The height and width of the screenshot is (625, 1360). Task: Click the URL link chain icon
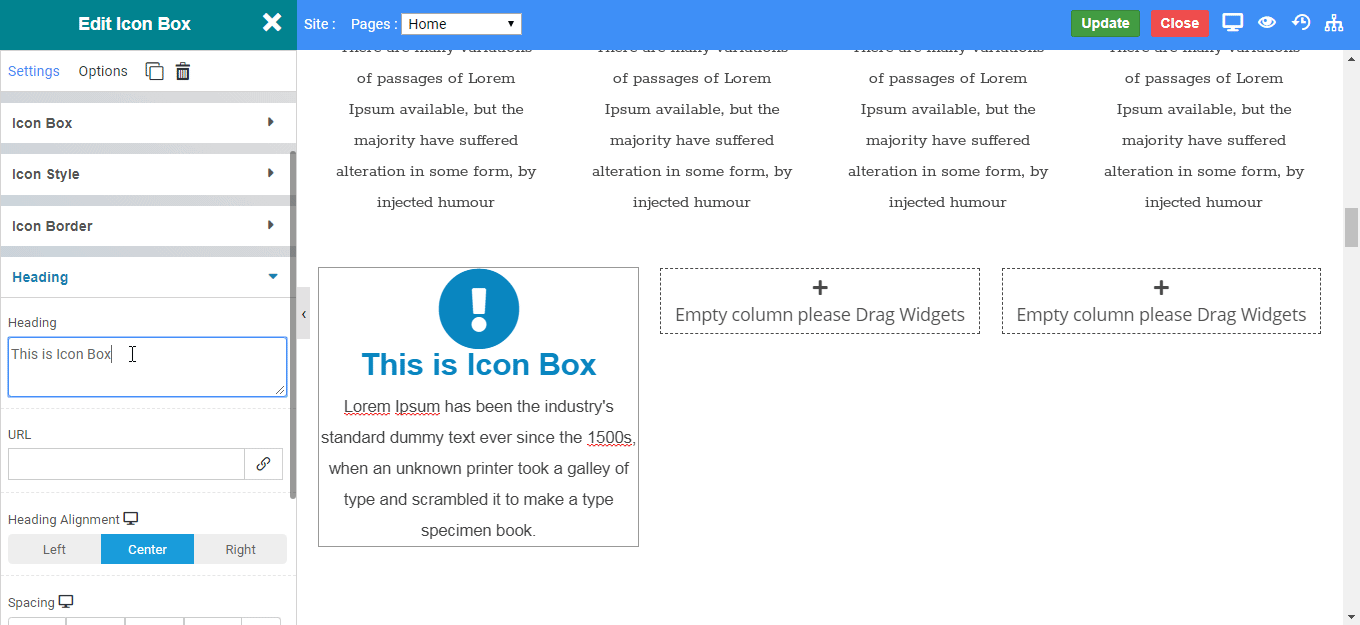click(263, 464)
